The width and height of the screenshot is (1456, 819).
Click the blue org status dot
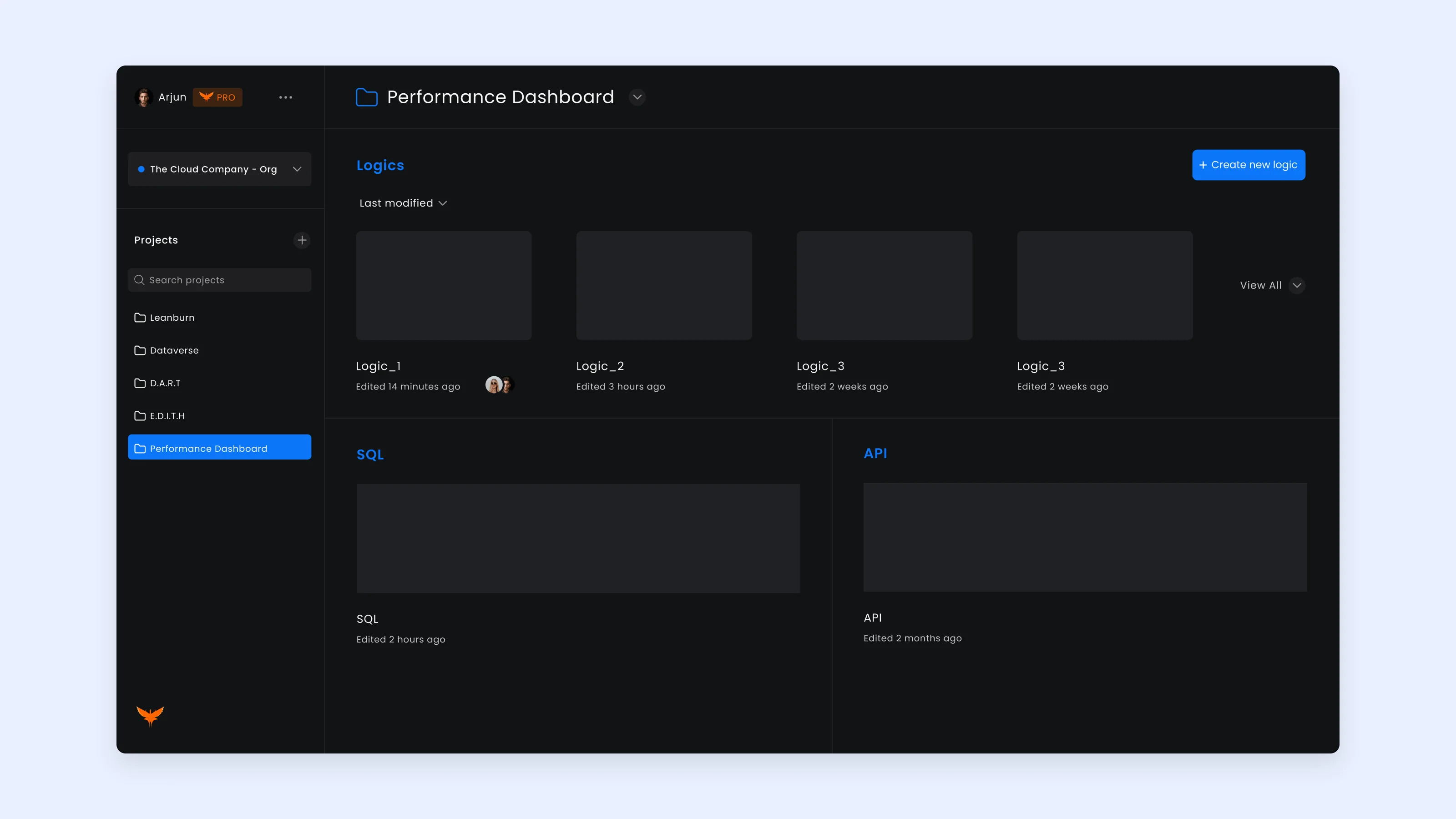[x=142, y=169]
